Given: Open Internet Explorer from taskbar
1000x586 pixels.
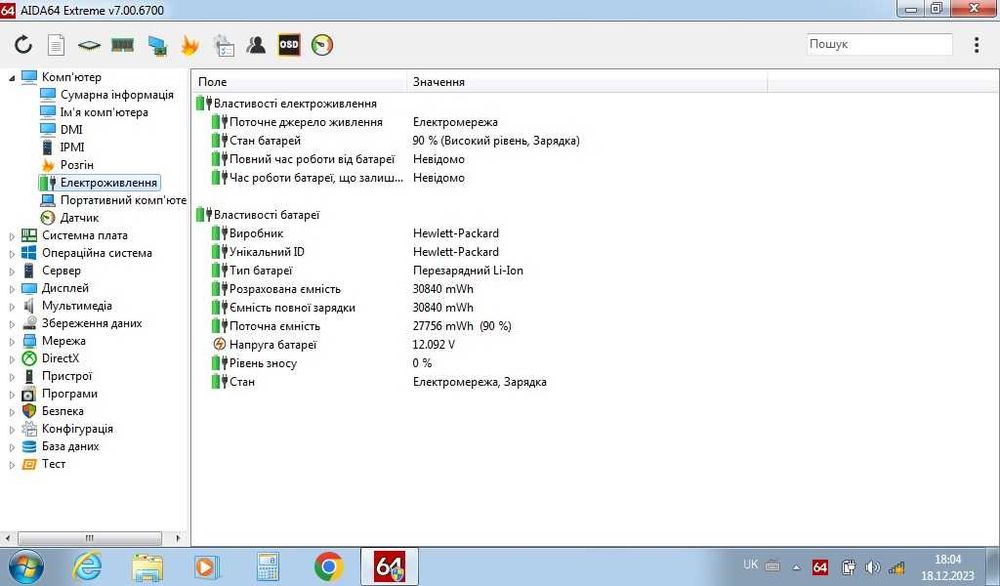Looking at the screenshot, I should pos(87,567).
